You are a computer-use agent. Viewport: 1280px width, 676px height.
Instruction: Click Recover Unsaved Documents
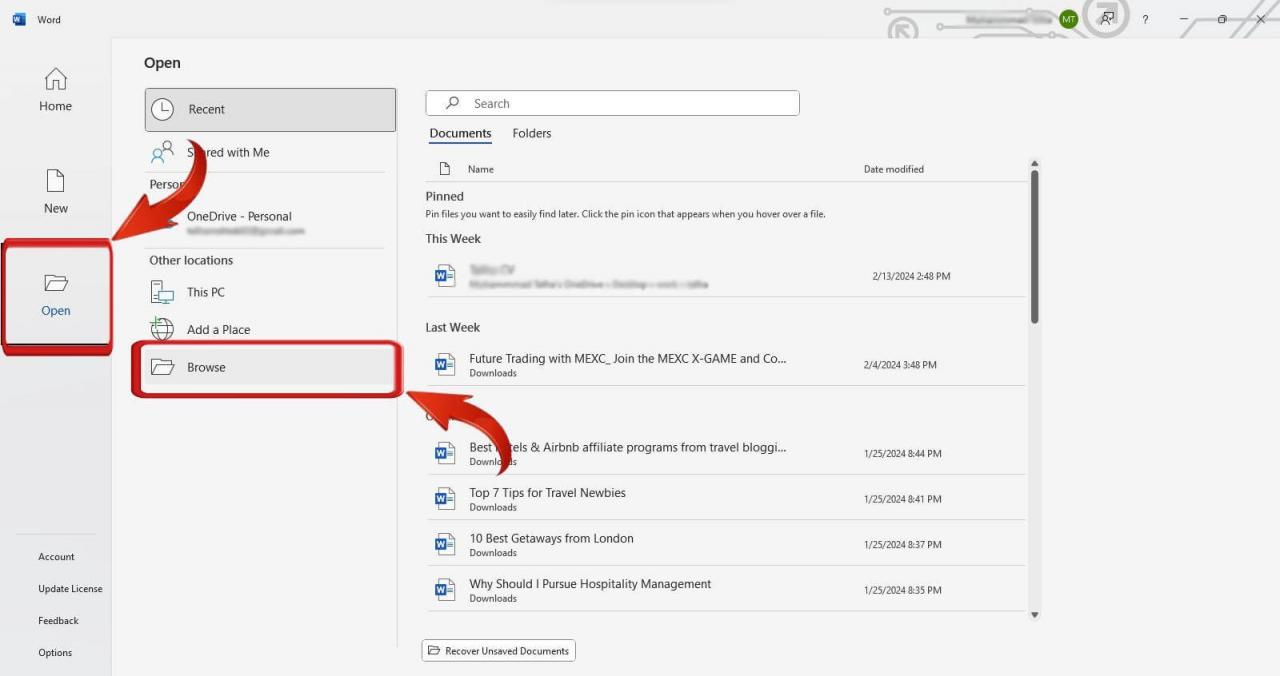(x=498, y=650)
